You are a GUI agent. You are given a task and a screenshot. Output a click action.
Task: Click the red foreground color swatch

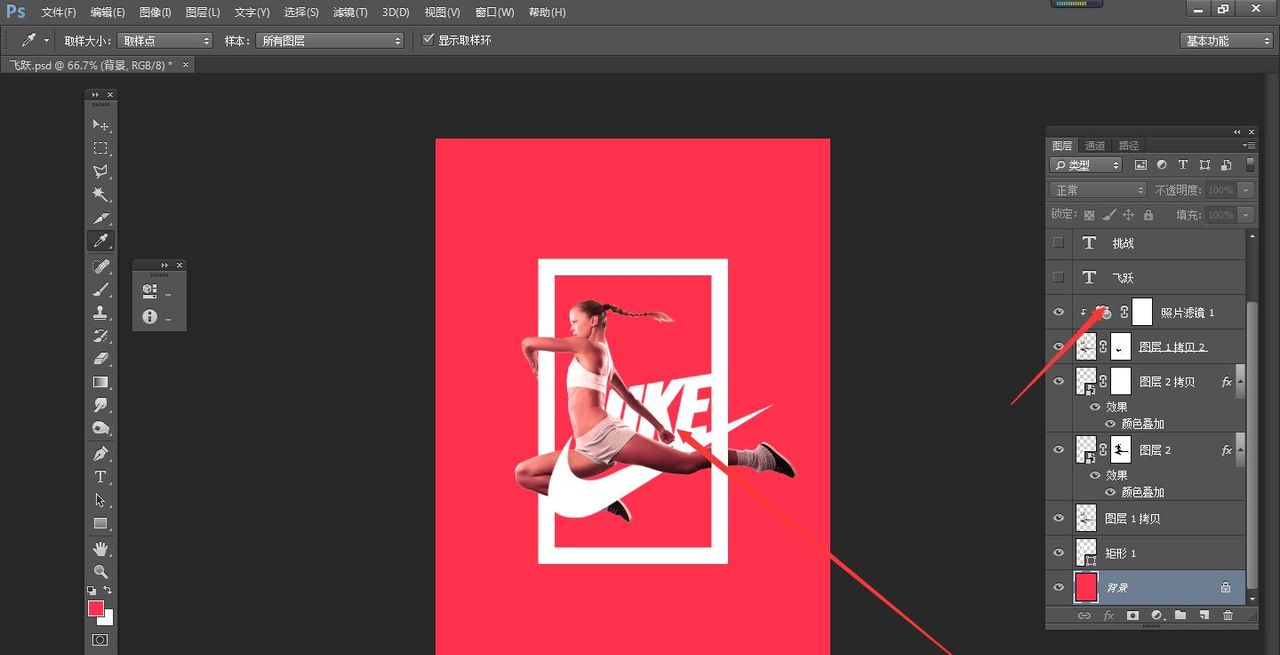[x=96, y=608]
